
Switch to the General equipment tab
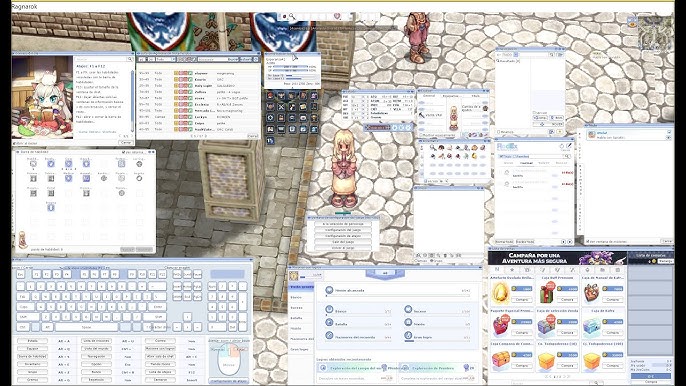[x=429, y=95]
